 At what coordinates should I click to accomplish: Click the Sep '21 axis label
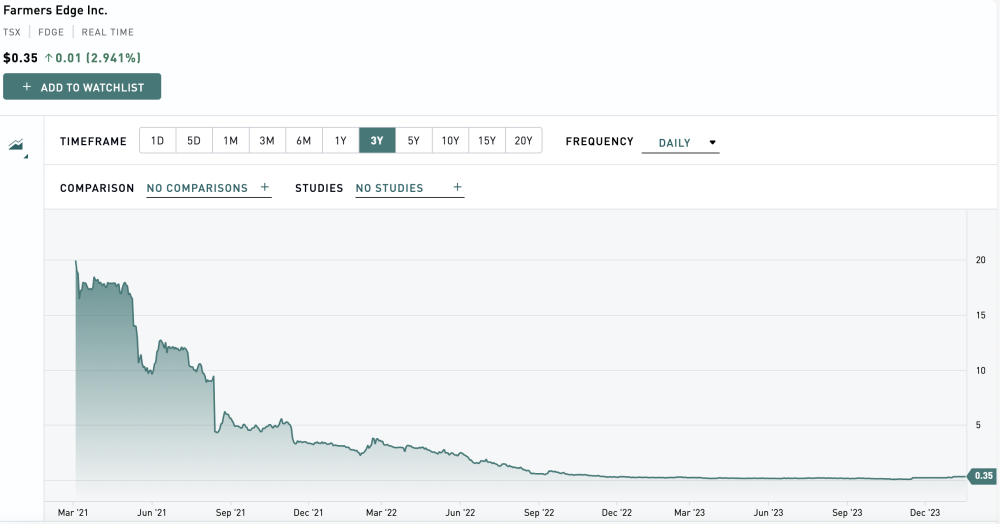pyautogui.click(x=230, y=513)
